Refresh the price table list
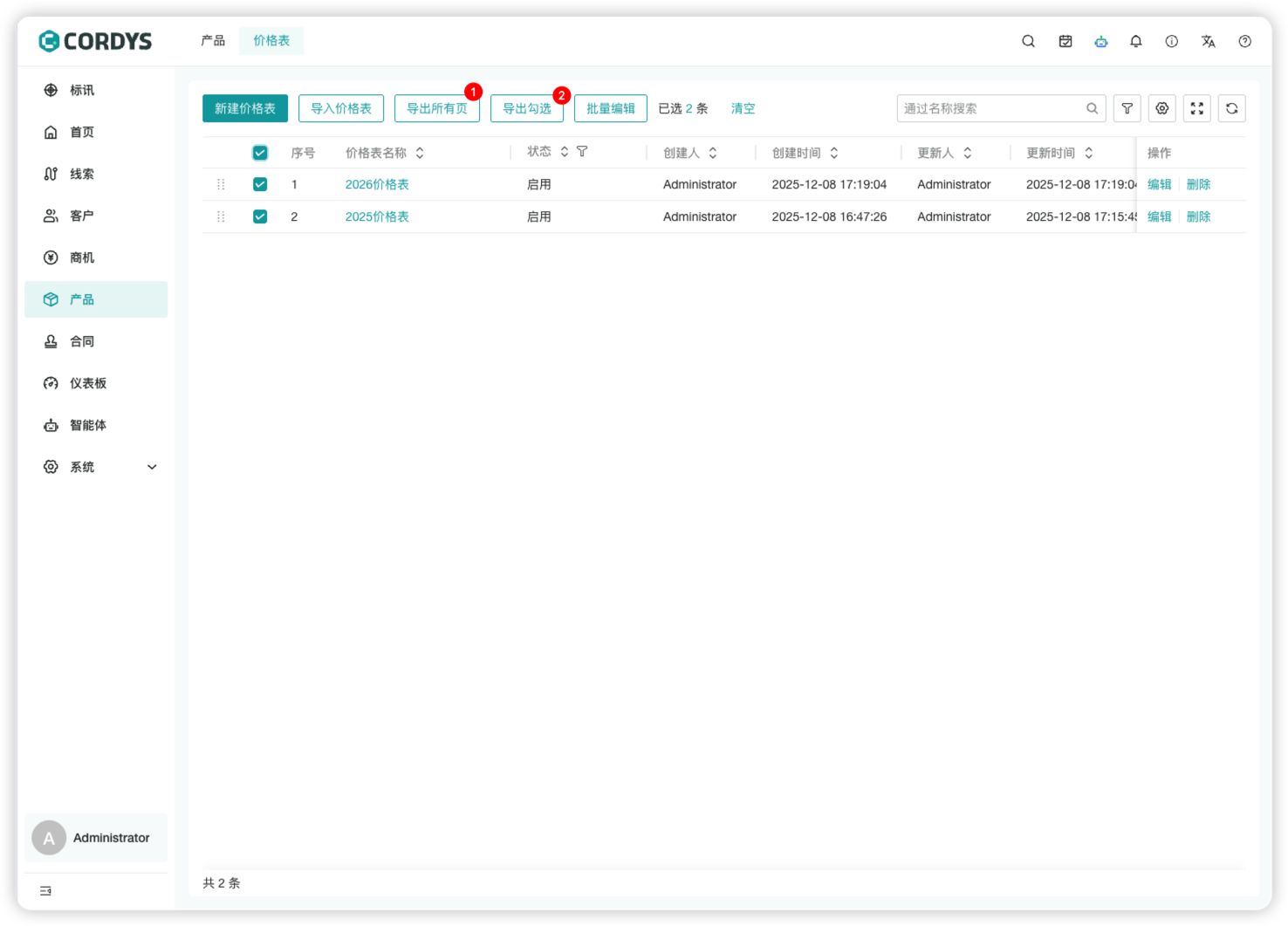1288x926 pixels. pyautogui.click(x=1231, y=108)
